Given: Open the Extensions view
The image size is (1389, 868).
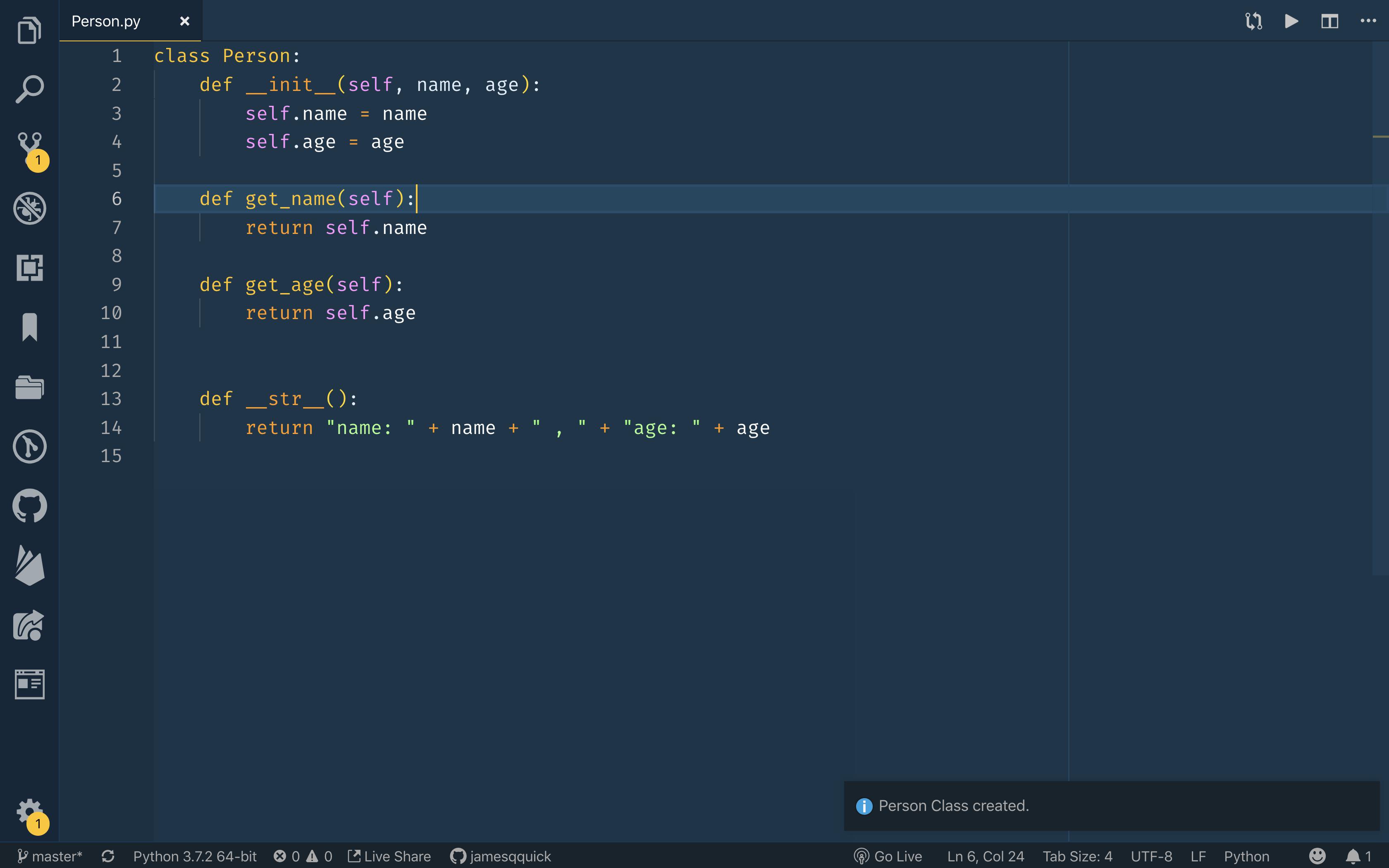Looking at the screenshot, I should click(x=29, y=267).
